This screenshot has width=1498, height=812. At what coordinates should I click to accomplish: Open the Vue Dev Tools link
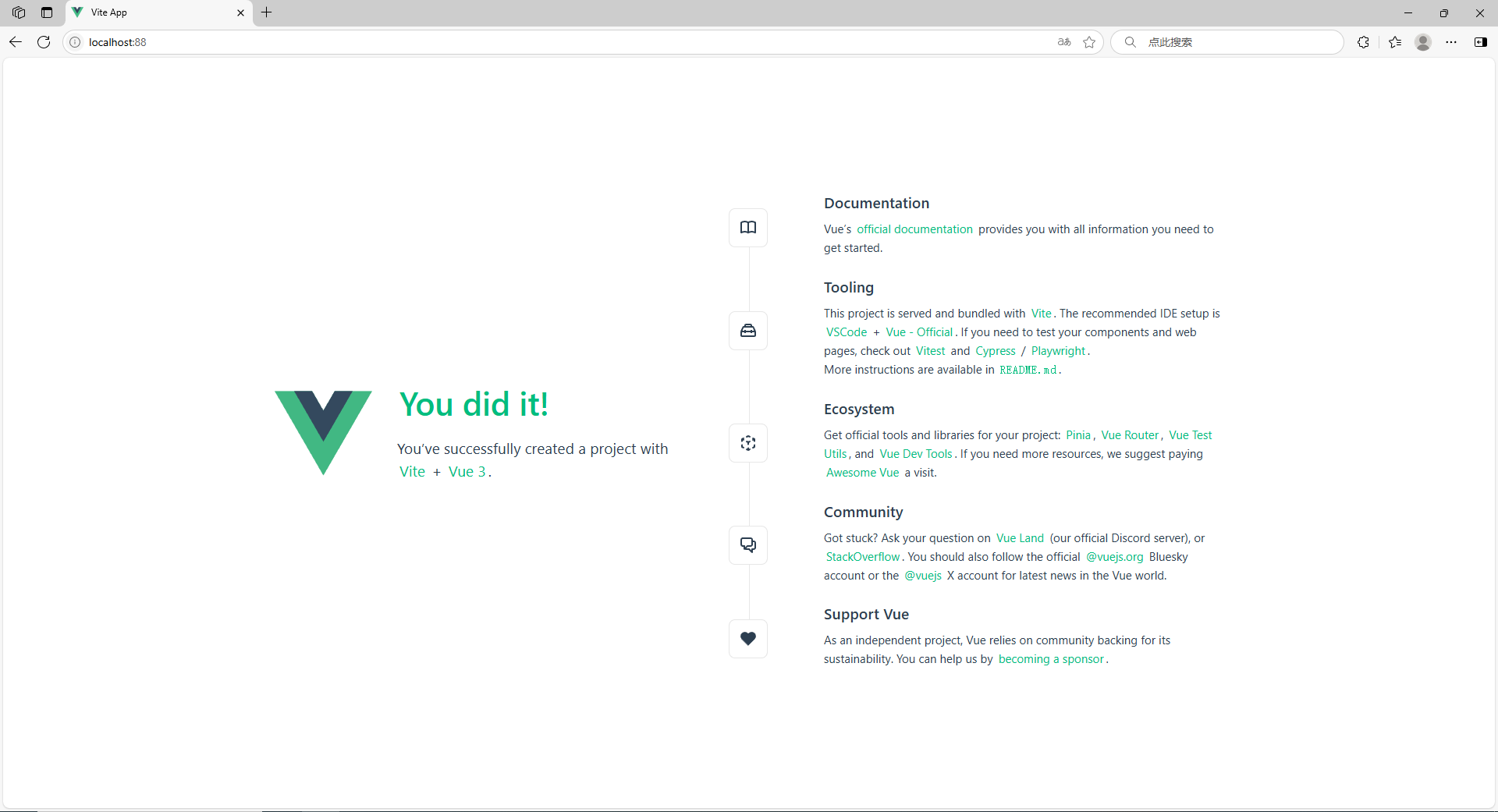coord(916,454)
